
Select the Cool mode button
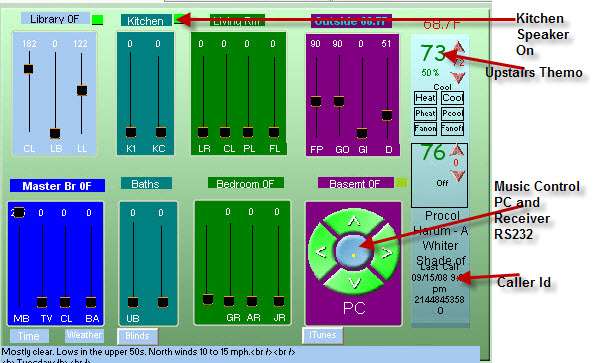pos(452,98)
